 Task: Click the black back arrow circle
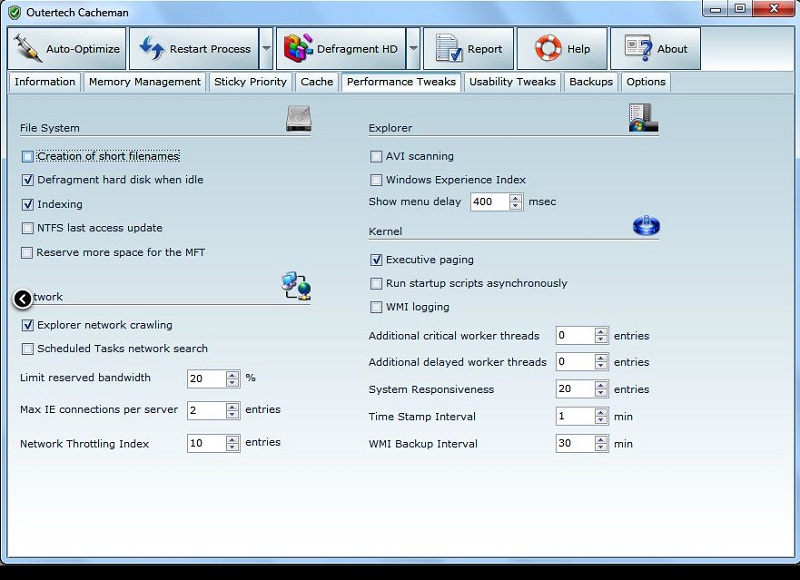click(x=22, y=299)
